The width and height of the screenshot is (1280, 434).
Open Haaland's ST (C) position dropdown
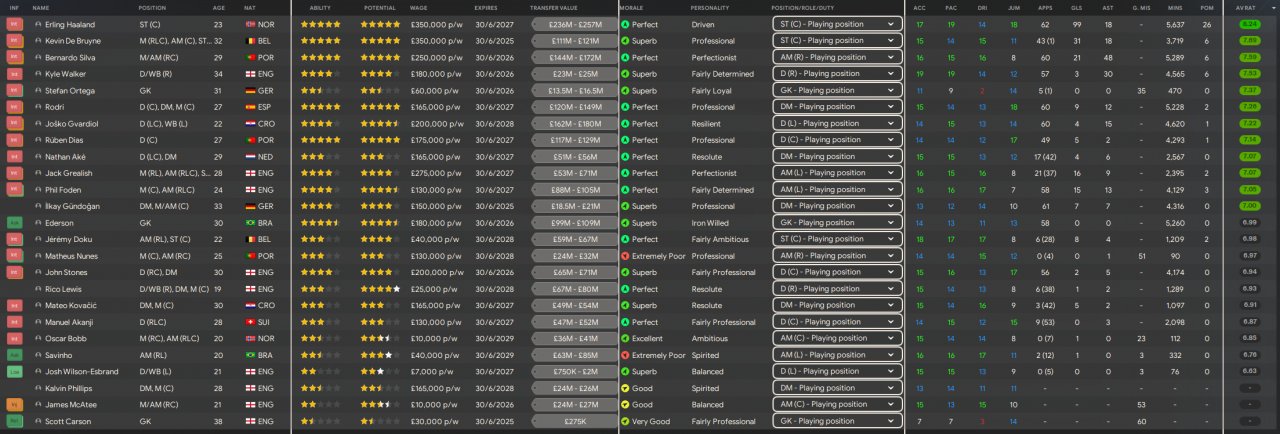pyautogui.click(x=837, y=24)
